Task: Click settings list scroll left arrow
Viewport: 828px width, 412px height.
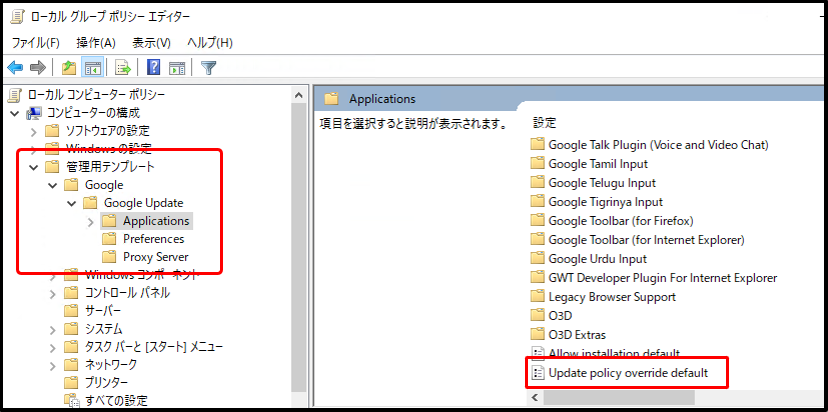Action: pyautogui.click(x=534, y=397)
